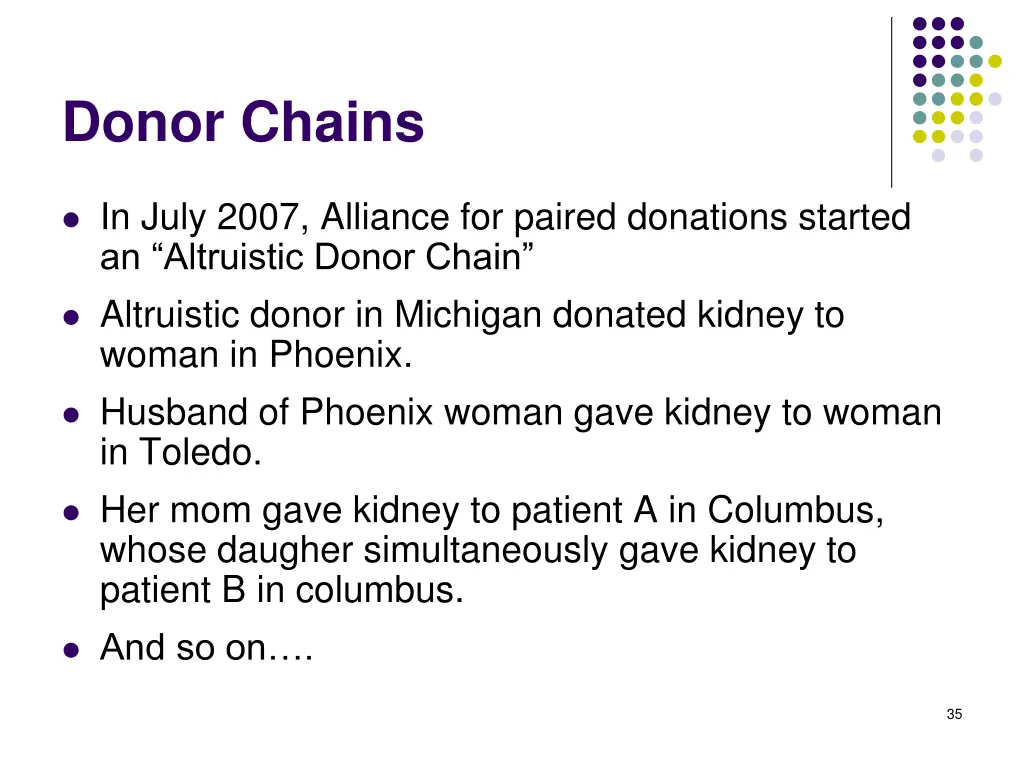1024x768 pixels.
Task: Click the quoted phrase "Altruistic Donor Chain"
Action: 343,258
